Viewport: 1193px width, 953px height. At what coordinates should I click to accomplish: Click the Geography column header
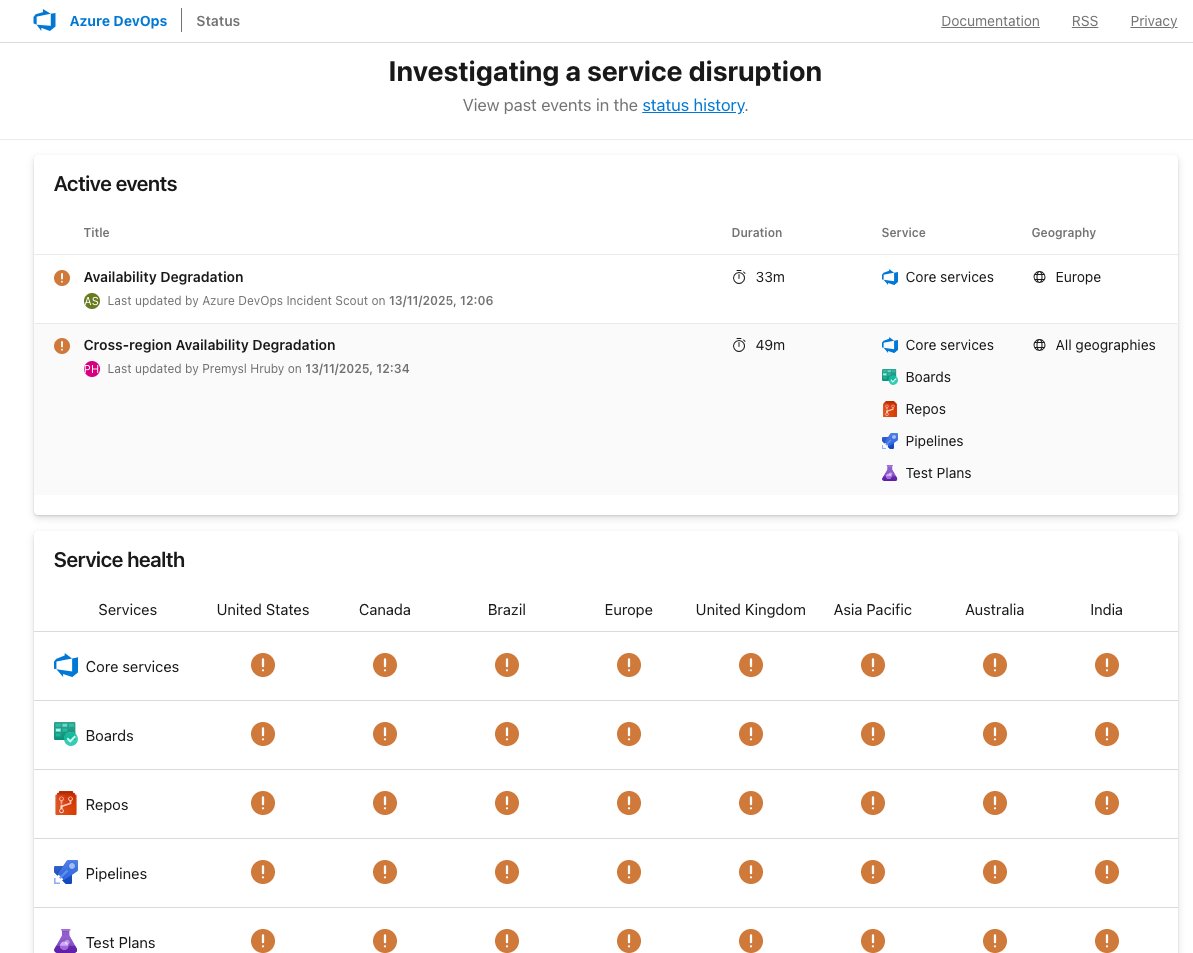click(x=1063, y=233)
